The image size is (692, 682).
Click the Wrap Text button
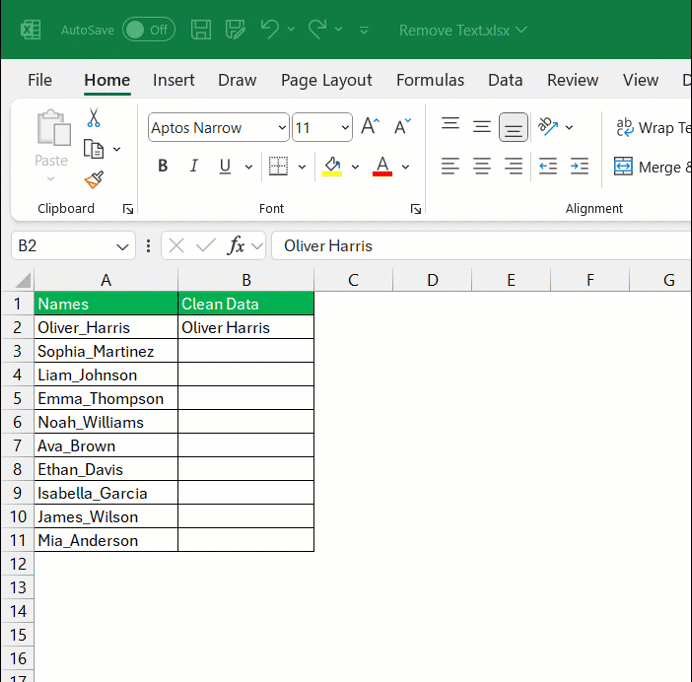(653, 128)
